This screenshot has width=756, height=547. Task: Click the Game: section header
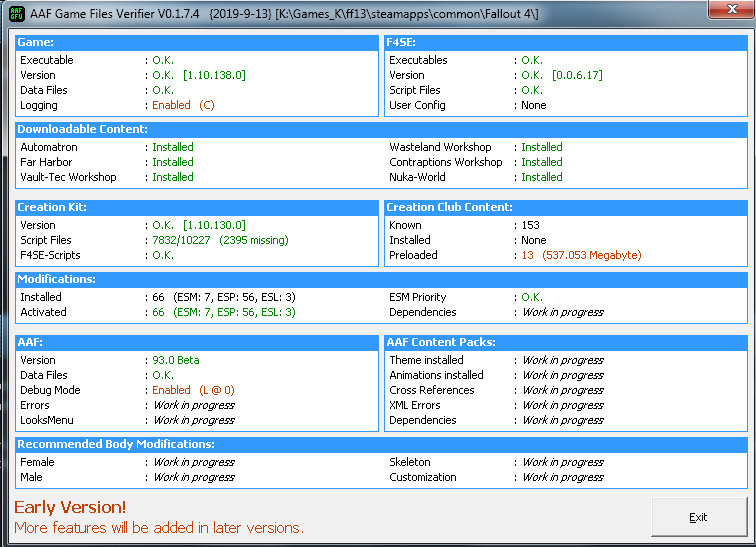[197, 42]
